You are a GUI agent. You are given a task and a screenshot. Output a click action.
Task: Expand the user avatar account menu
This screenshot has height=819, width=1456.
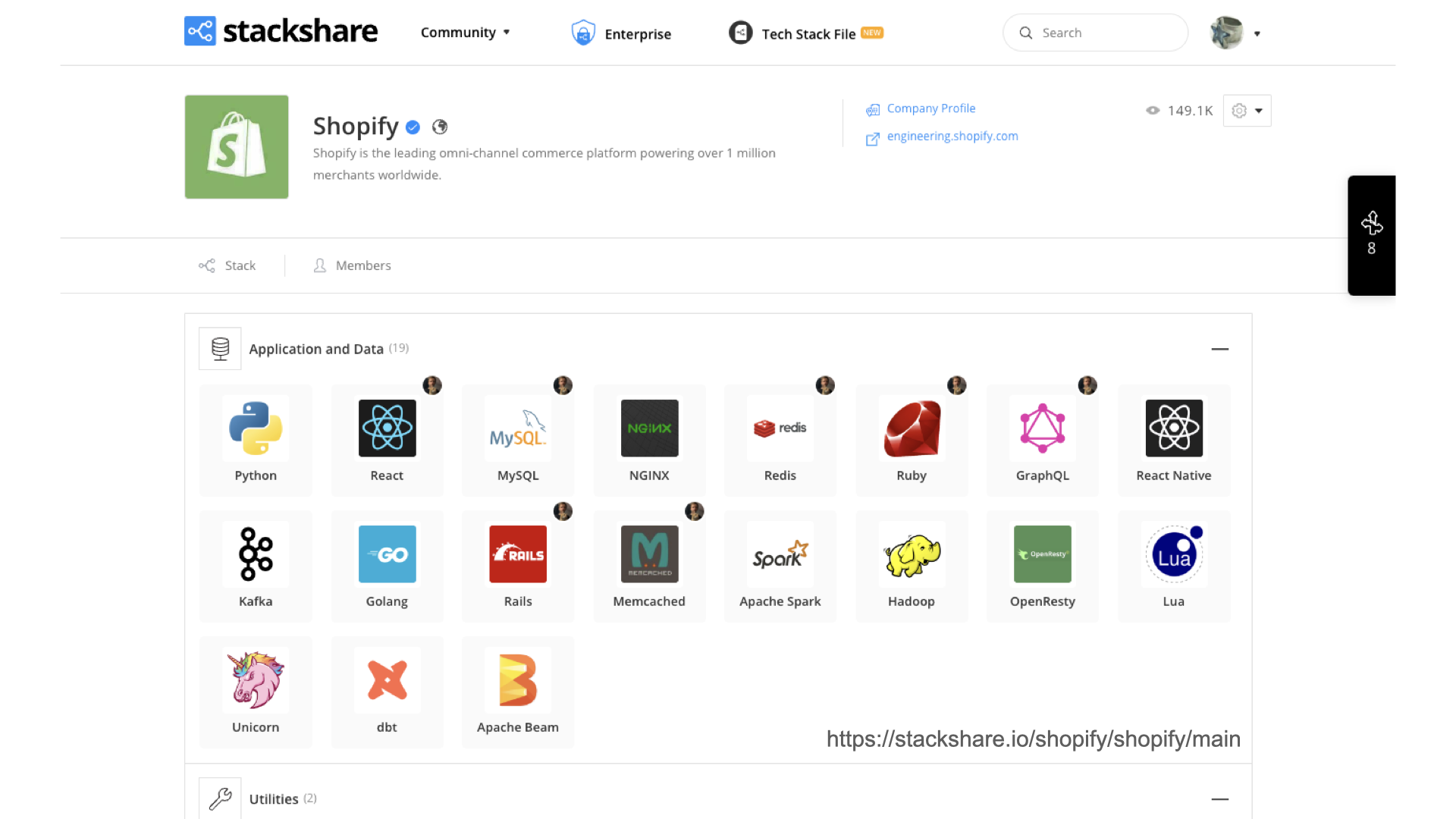(1236, 33)
